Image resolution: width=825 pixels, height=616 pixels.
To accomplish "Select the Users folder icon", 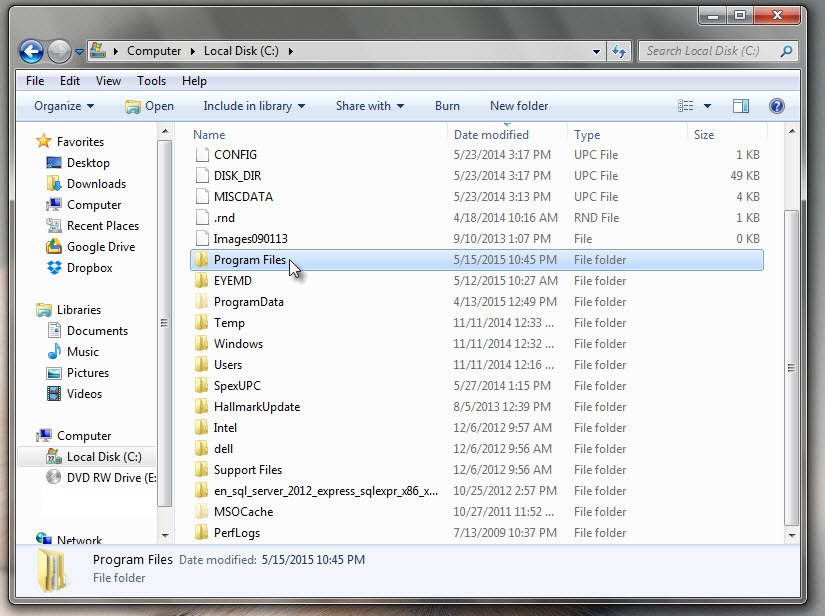I will click(x=202, y=365).
